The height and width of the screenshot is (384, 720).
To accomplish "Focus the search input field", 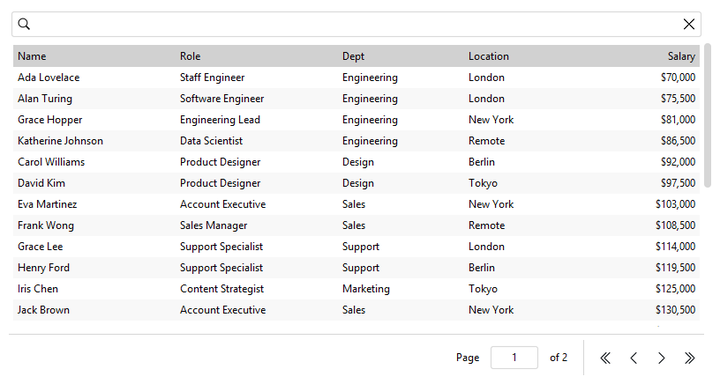I will point(356,24).
